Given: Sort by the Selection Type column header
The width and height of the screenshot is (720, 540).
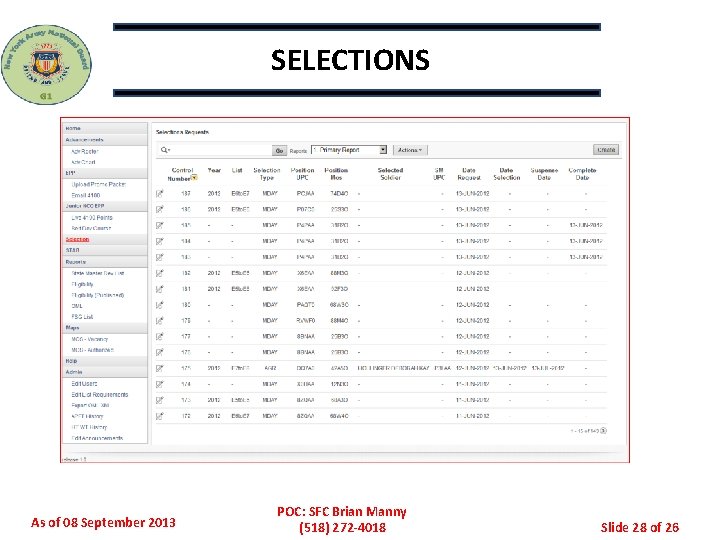Looking at the screenshot, I should pyautogui.click(x=267, y=174).
